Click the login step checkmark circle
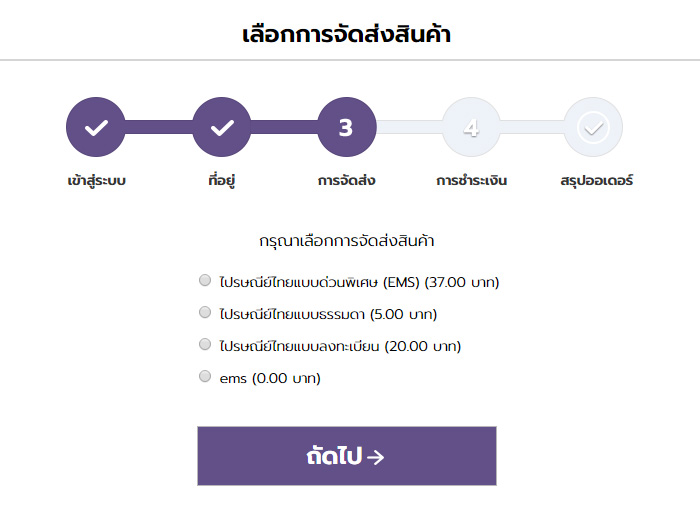This screenshot has height=522, width=700. click(x=96, y=128)
